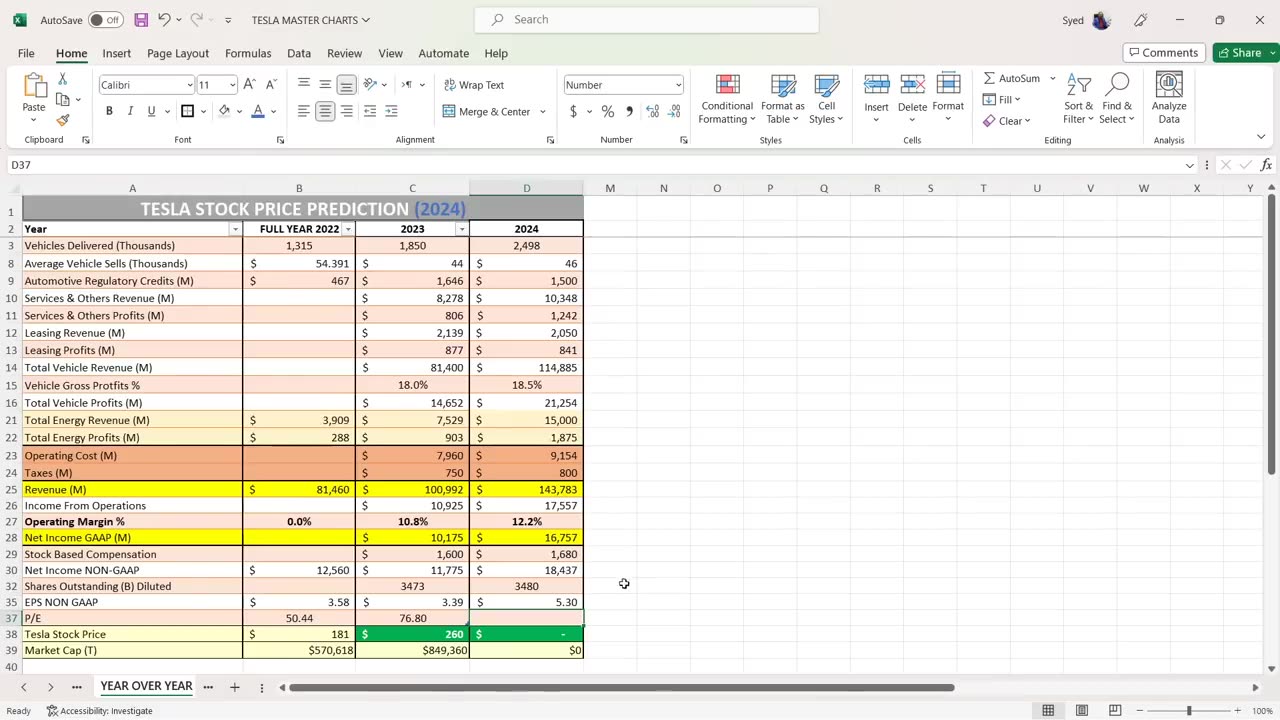
Task: Toggle Underline formatting
Action: (x=151, y=111)
